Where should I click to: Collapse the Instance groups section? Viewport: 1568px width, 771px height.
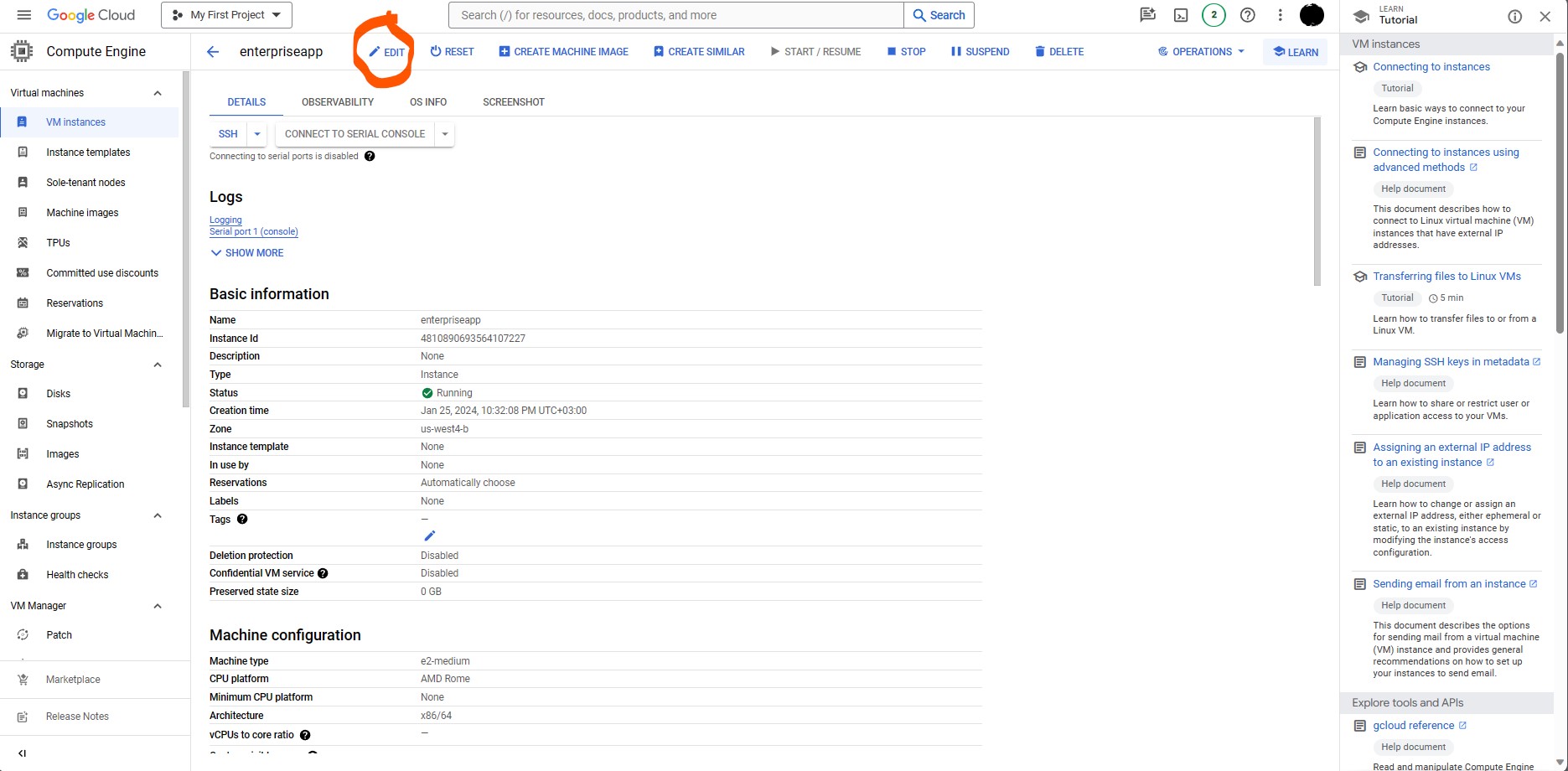point(158,515)
